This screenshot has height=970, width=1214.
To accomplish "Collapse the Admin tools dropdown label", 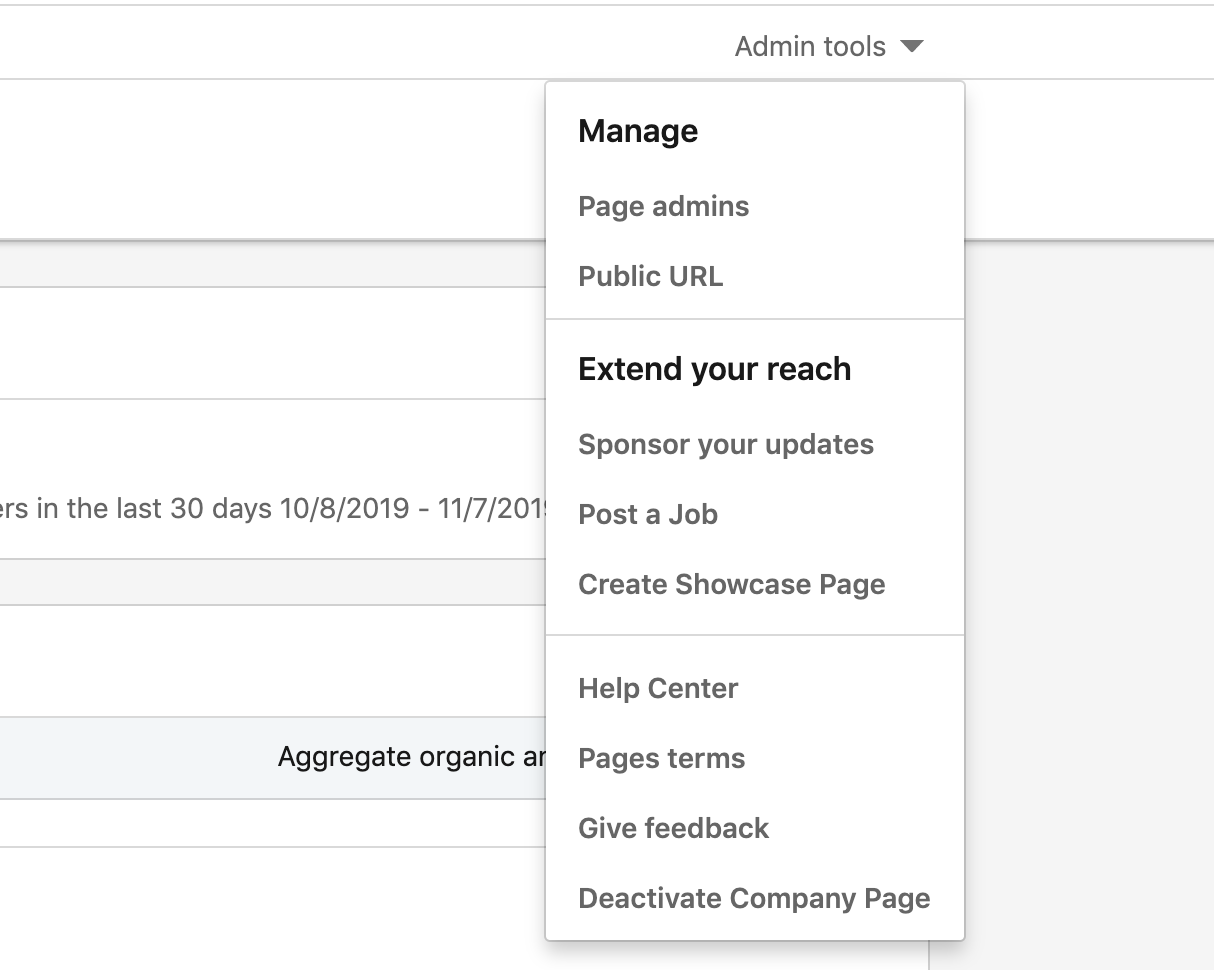I will tap(810, 47).
